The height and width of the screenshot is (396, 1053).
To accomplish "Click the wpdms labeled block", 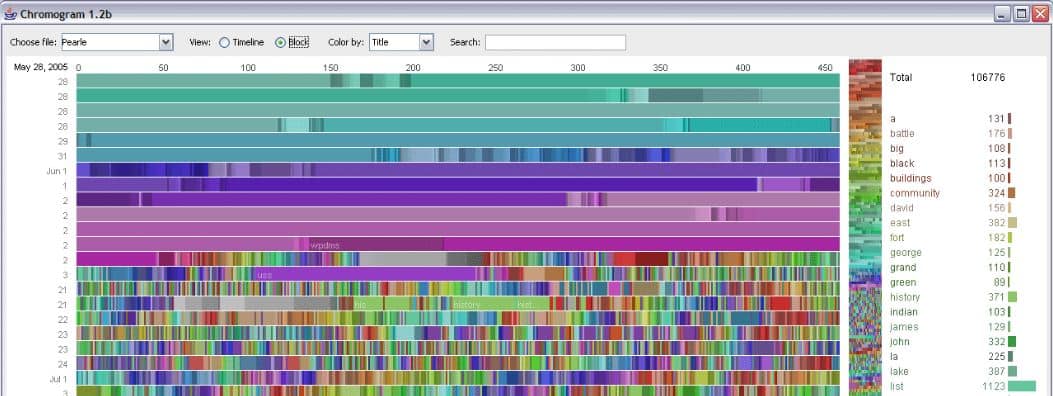I will point(376,244).
